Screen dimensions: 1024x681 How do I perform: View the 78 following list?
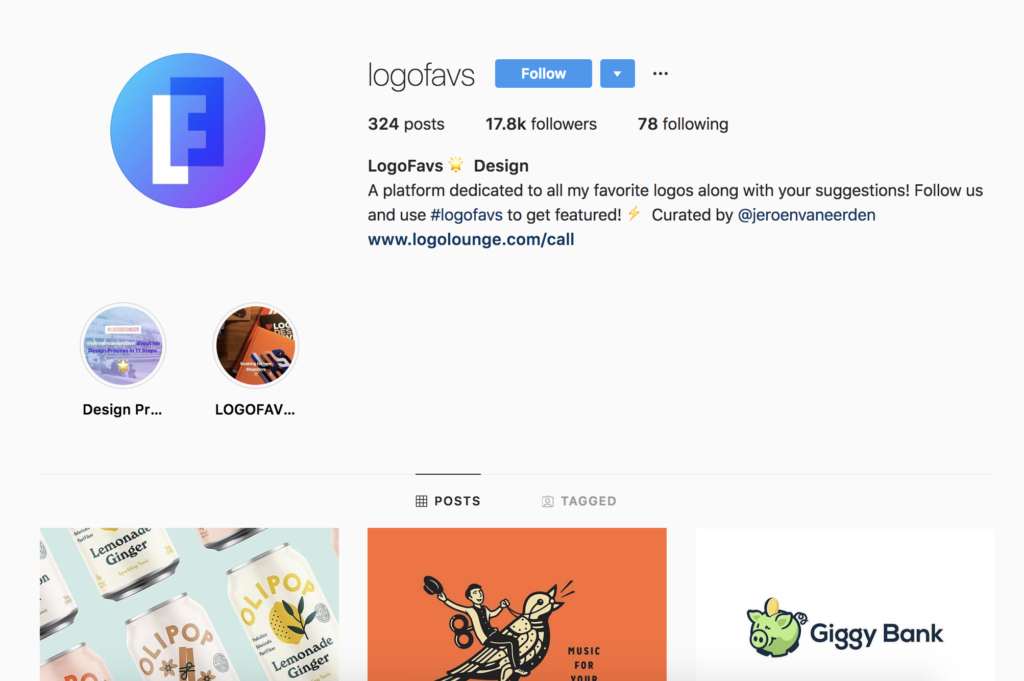[682, 124]
